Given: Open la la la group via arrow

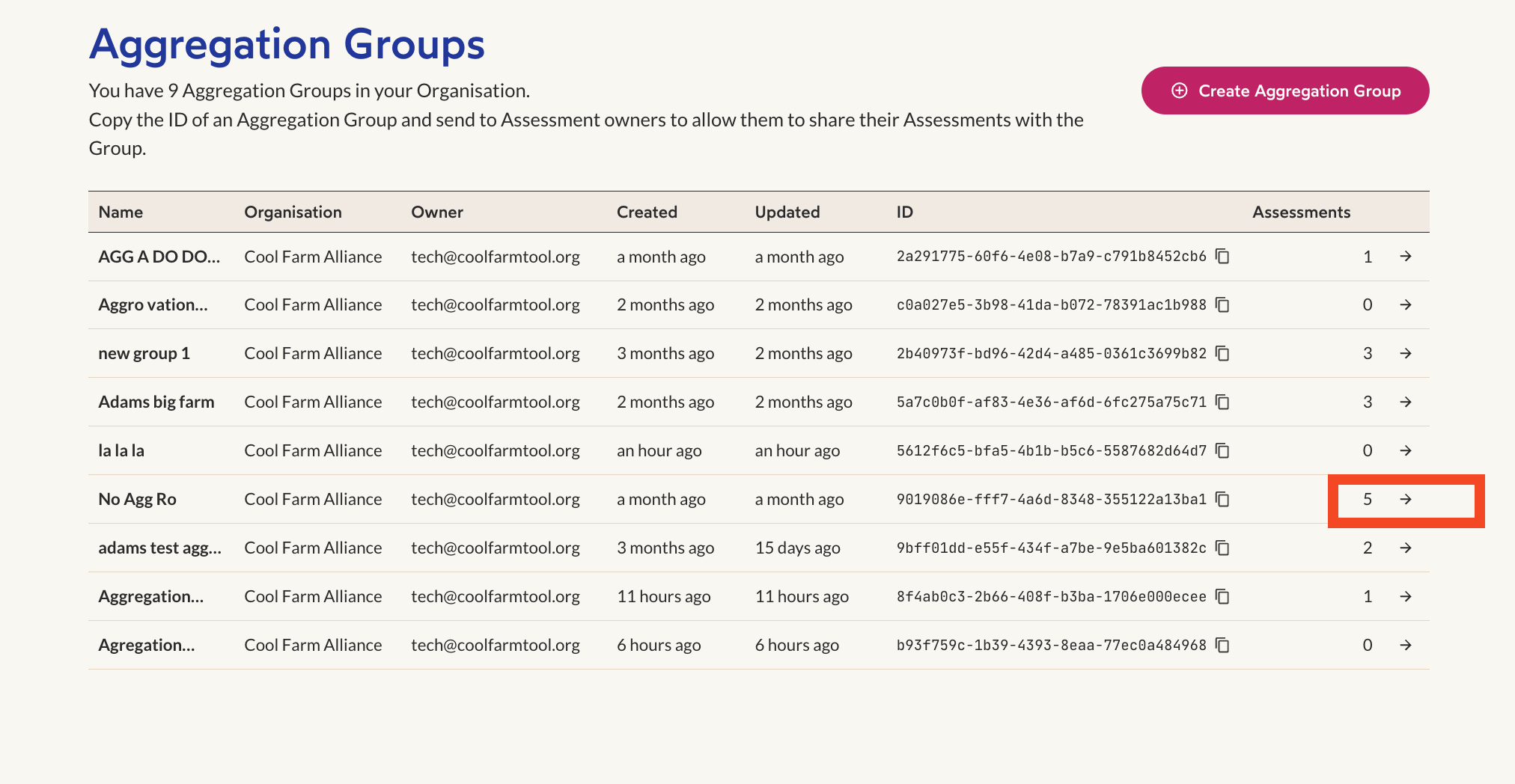Looking at the screenshot, I should tap(1406, 450).
